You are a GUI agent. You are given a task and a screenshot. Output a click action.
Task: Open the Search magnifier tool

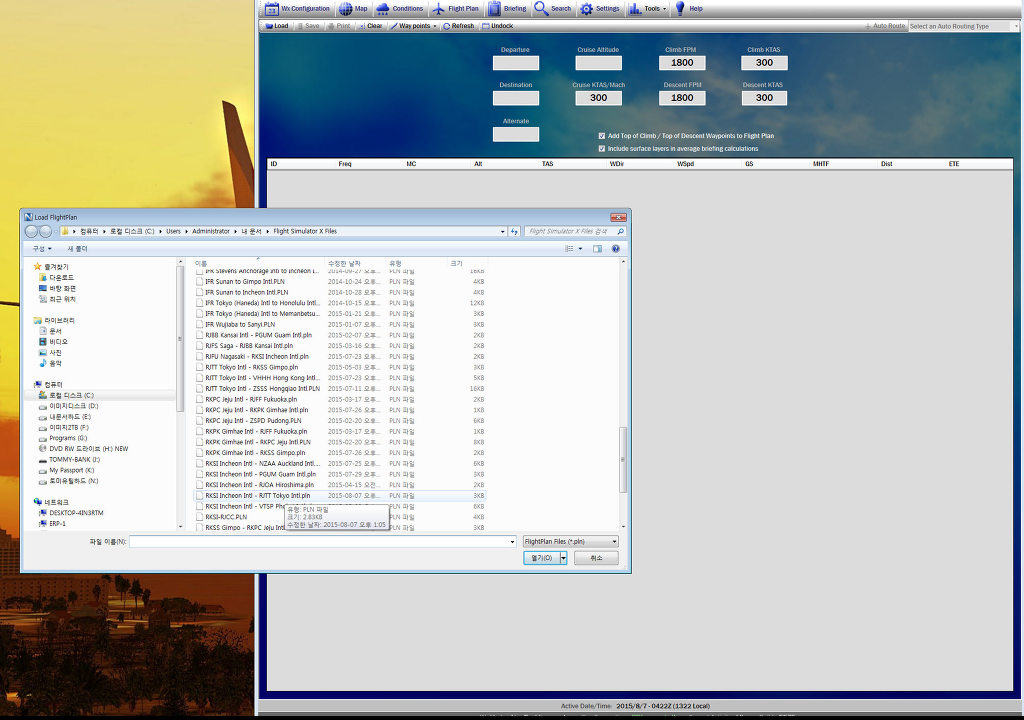coord(552,8)
